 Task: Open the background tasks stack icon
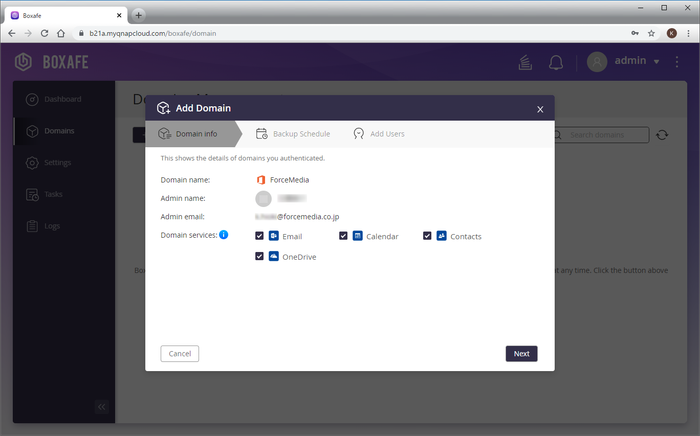(x=525, y=62)
